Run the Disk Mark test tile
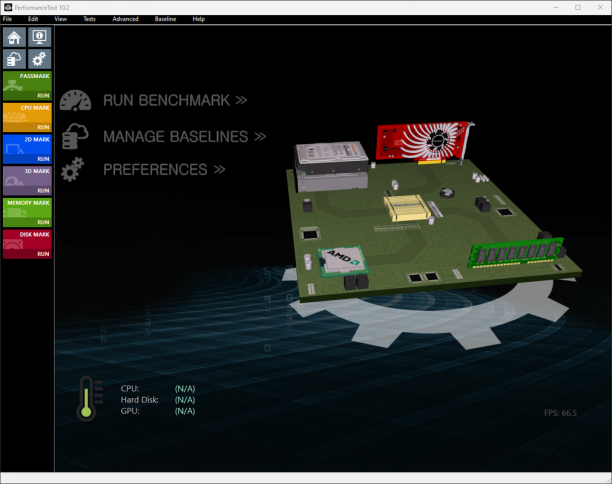This screenshot has height=484, width=612. click(27, 244)
